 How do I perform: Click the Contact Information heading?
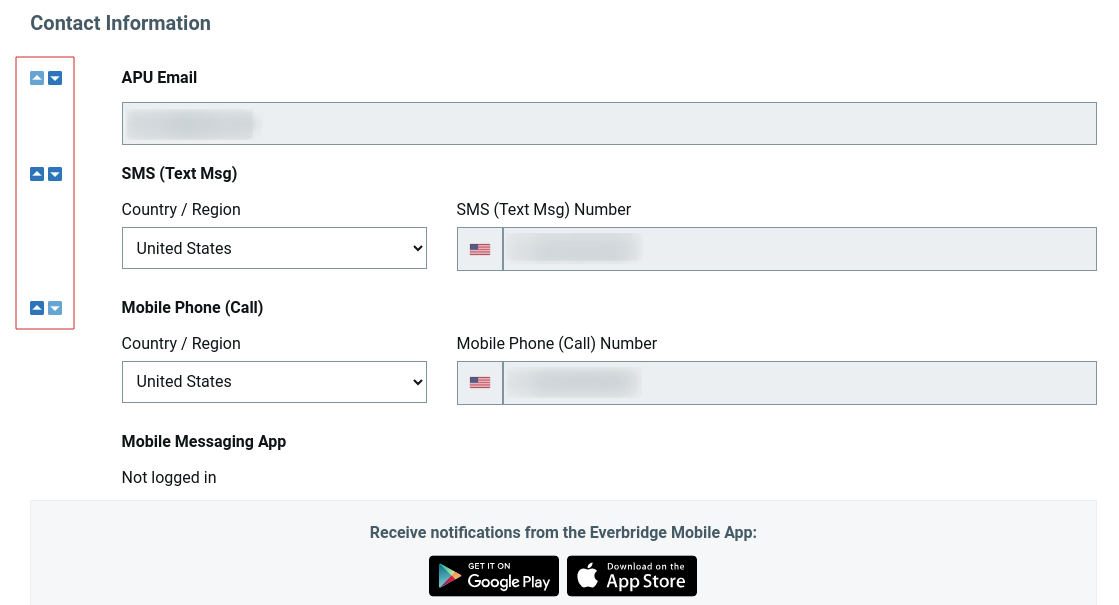[x=120, y=23]
